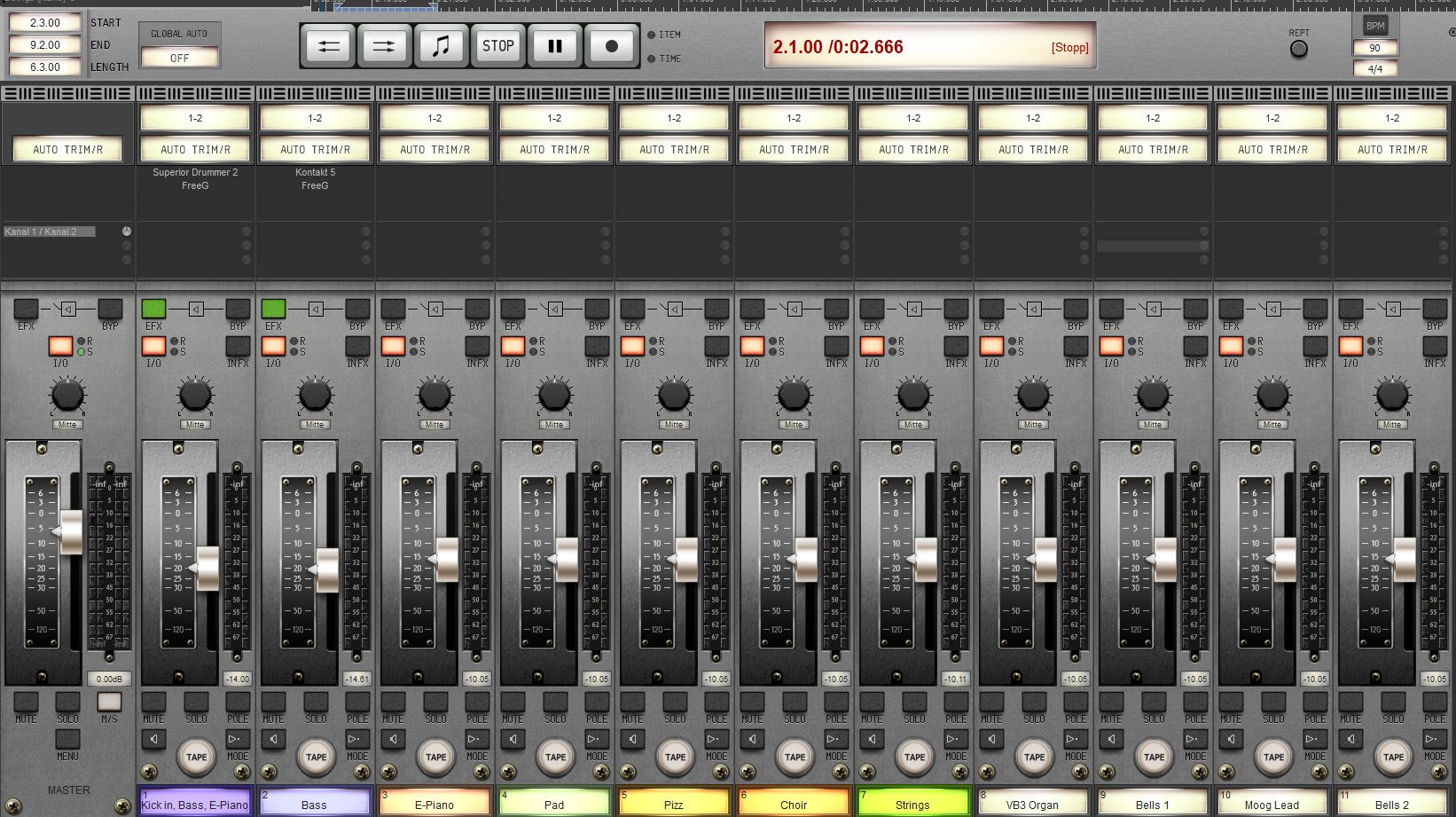Mute the E-Piano track
The image size is (1456, 817).
point(393,703)
